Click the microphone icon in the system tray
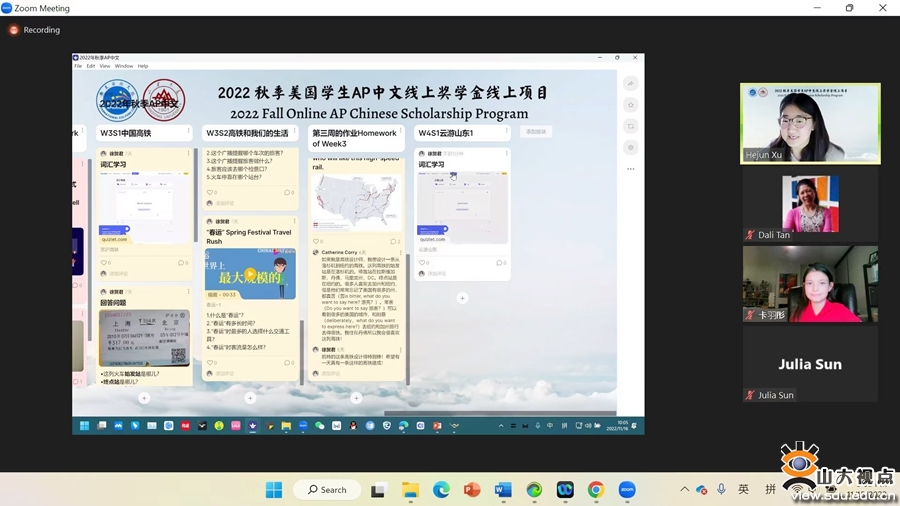This screenshot has width=900, height=506. click(721, 489)
